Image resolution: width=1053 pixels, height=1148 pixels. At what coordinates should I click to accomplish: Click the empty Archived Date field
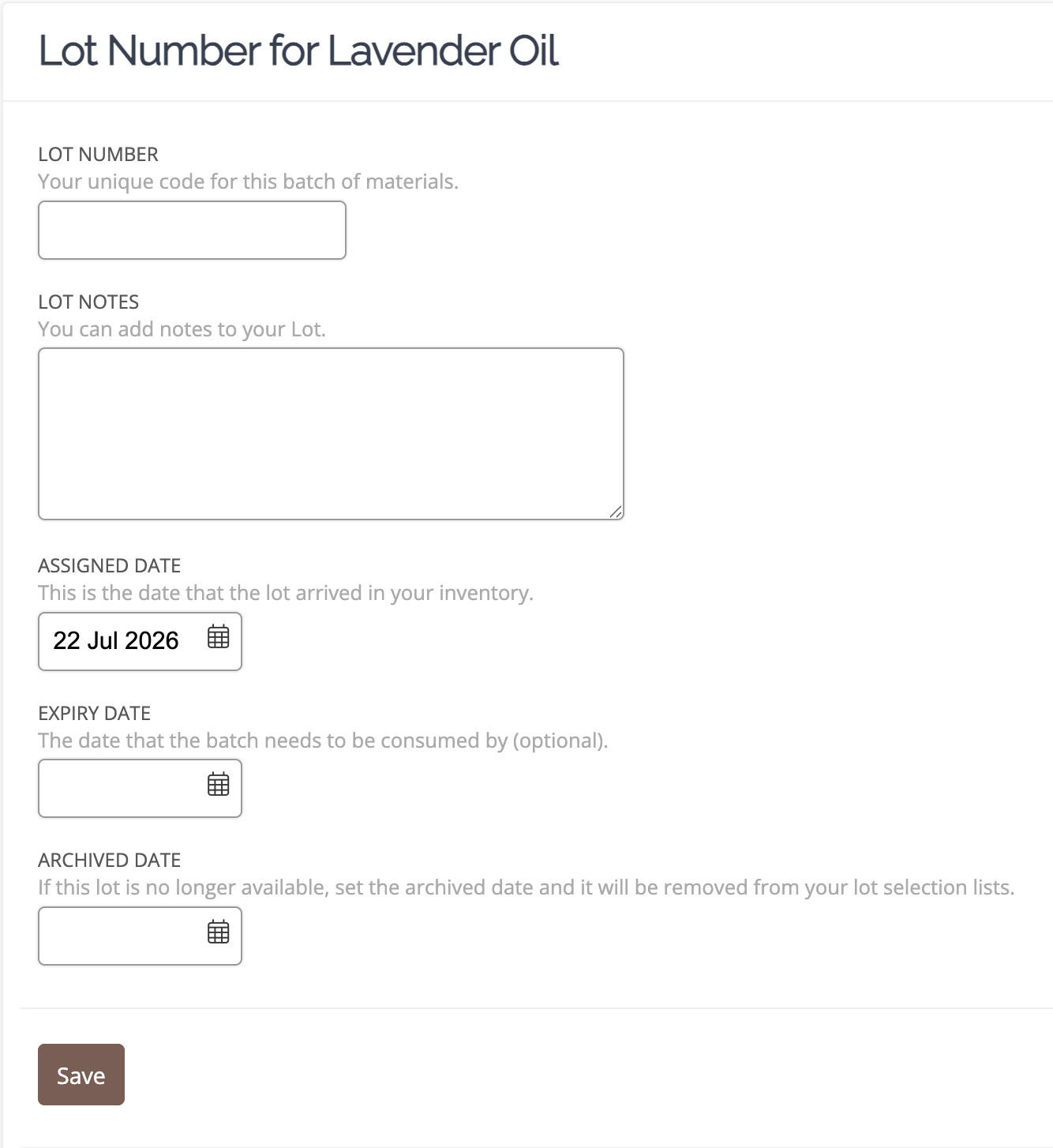coord(140,936)
